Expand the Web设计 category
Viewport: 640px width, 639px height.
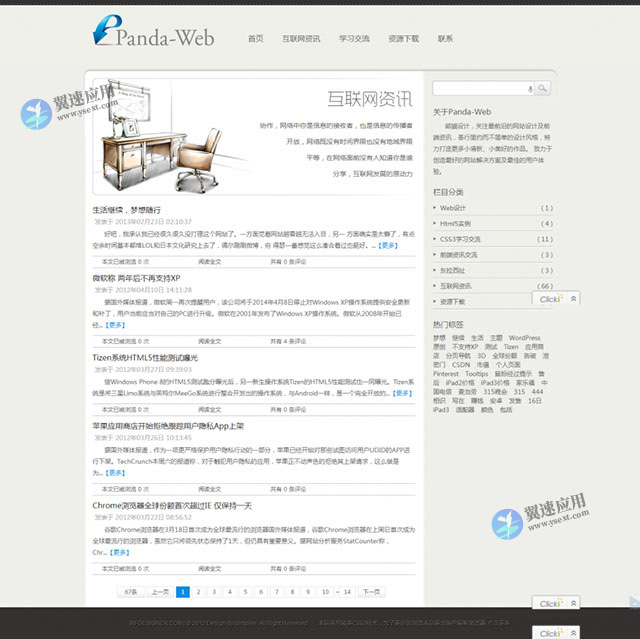(x=453, y=208)
